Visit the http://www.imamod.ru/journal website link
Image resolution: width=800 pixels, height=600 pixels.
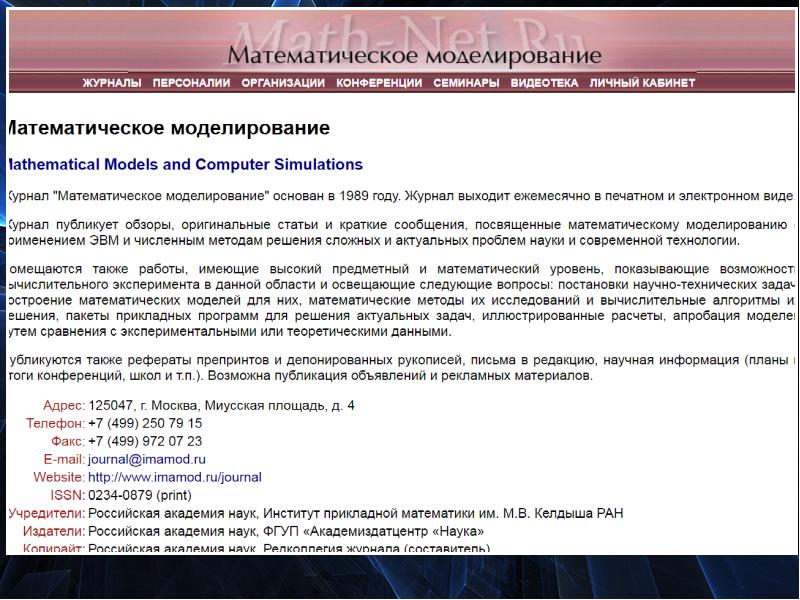[x=174, y=477]
